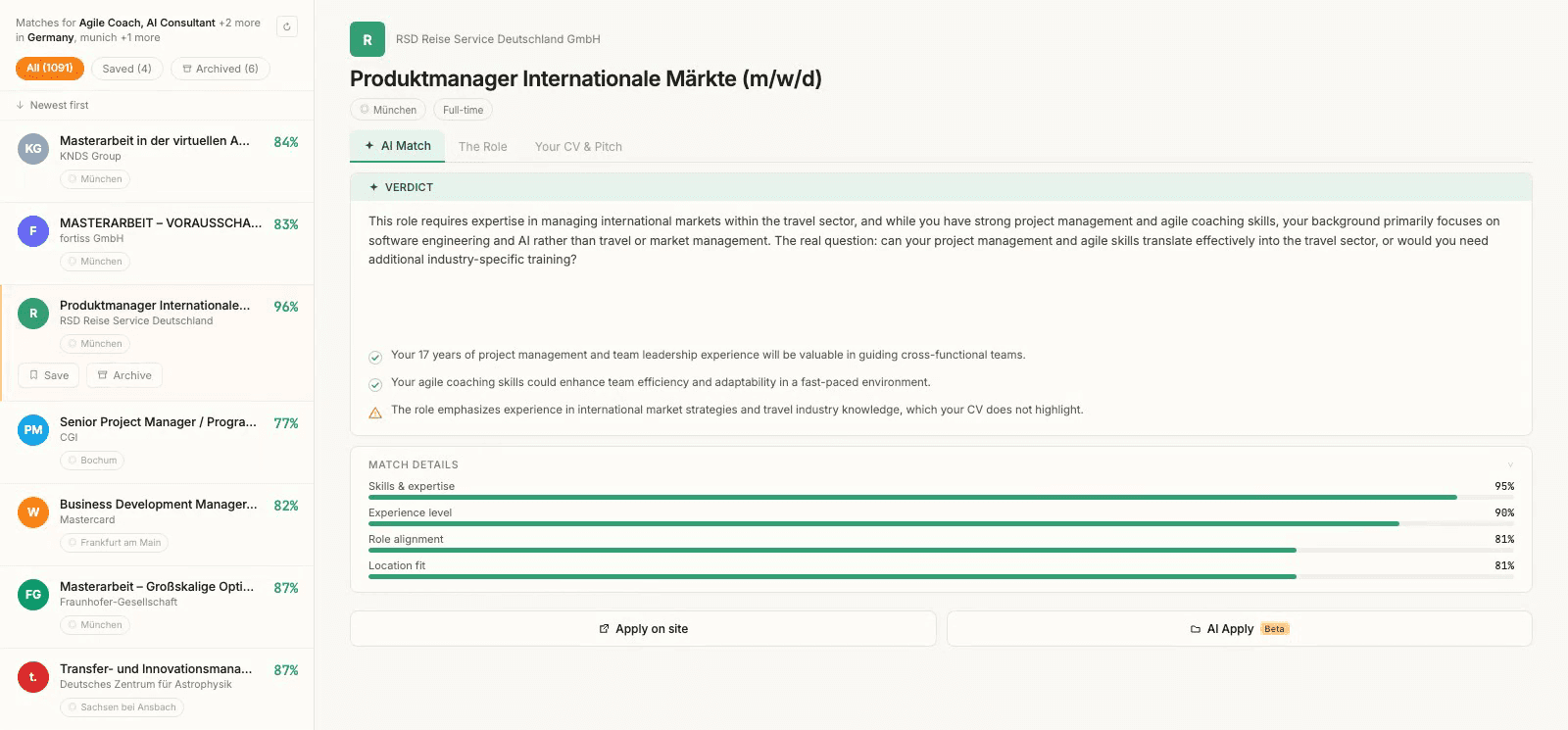Click the VERDICT section header

coord(941,187)
